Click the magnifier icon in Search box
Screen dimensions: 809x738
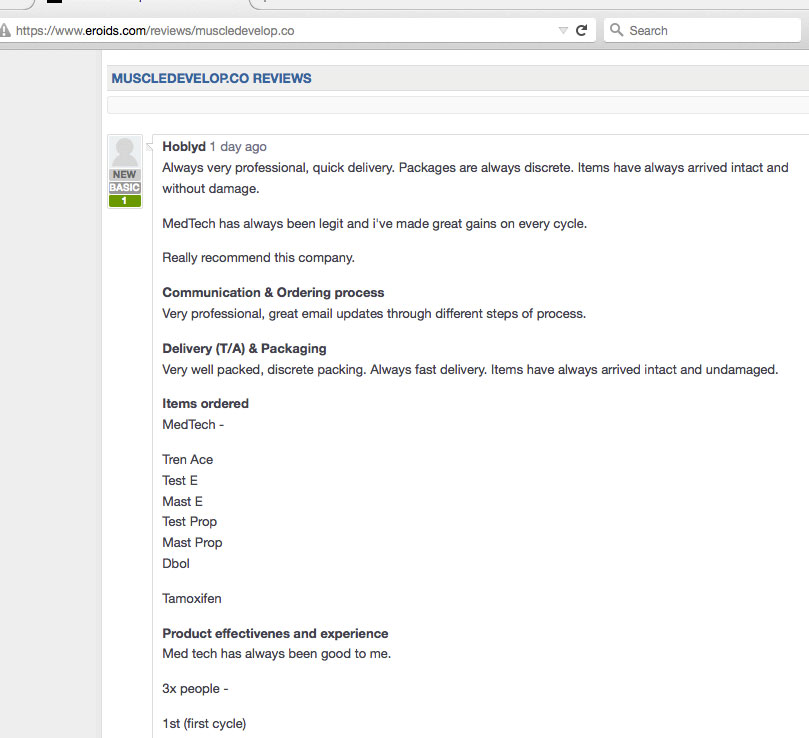(x=616, y=30)
